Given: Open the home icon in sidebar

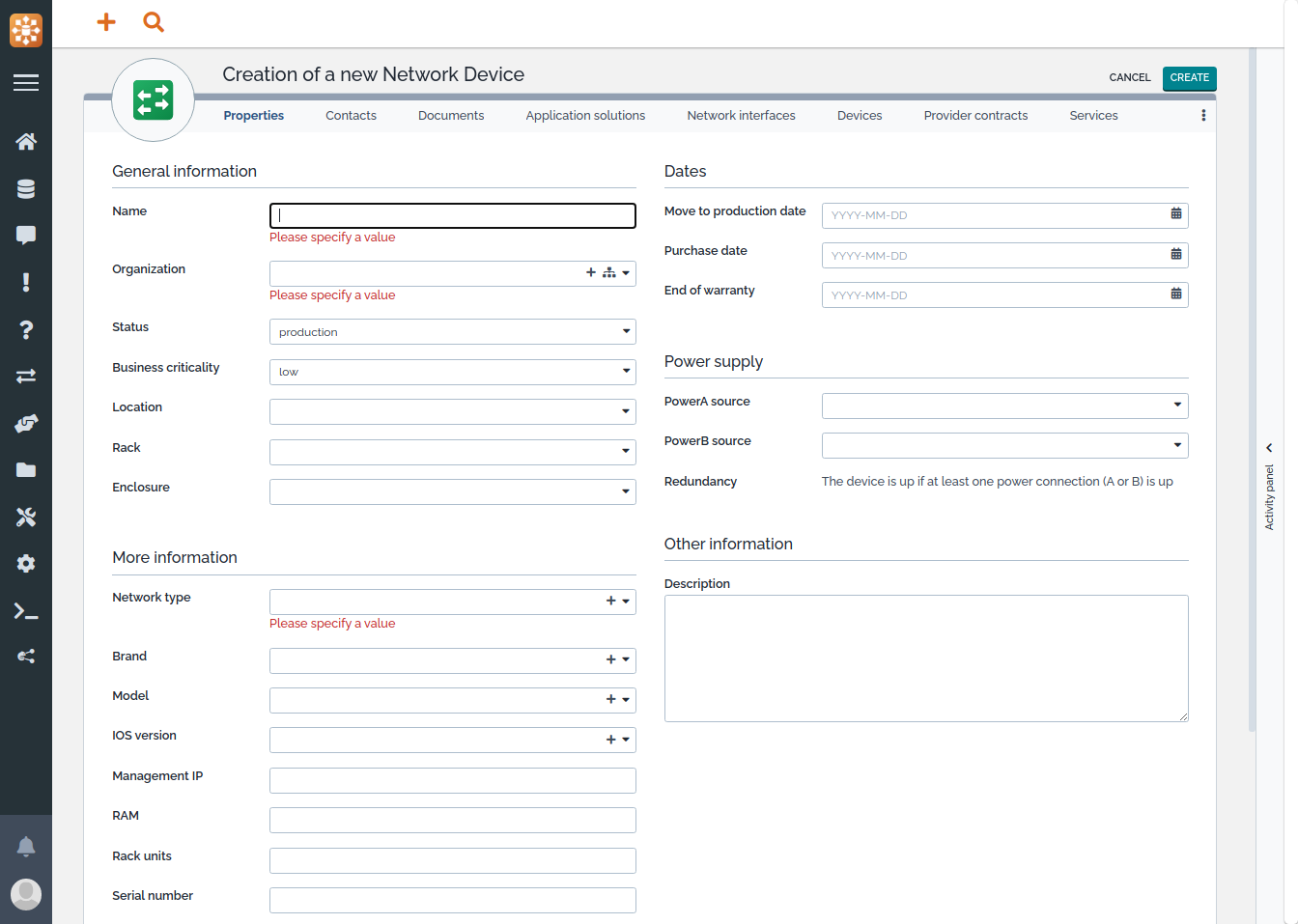Looking at the screenshot, I should (26, 142).
